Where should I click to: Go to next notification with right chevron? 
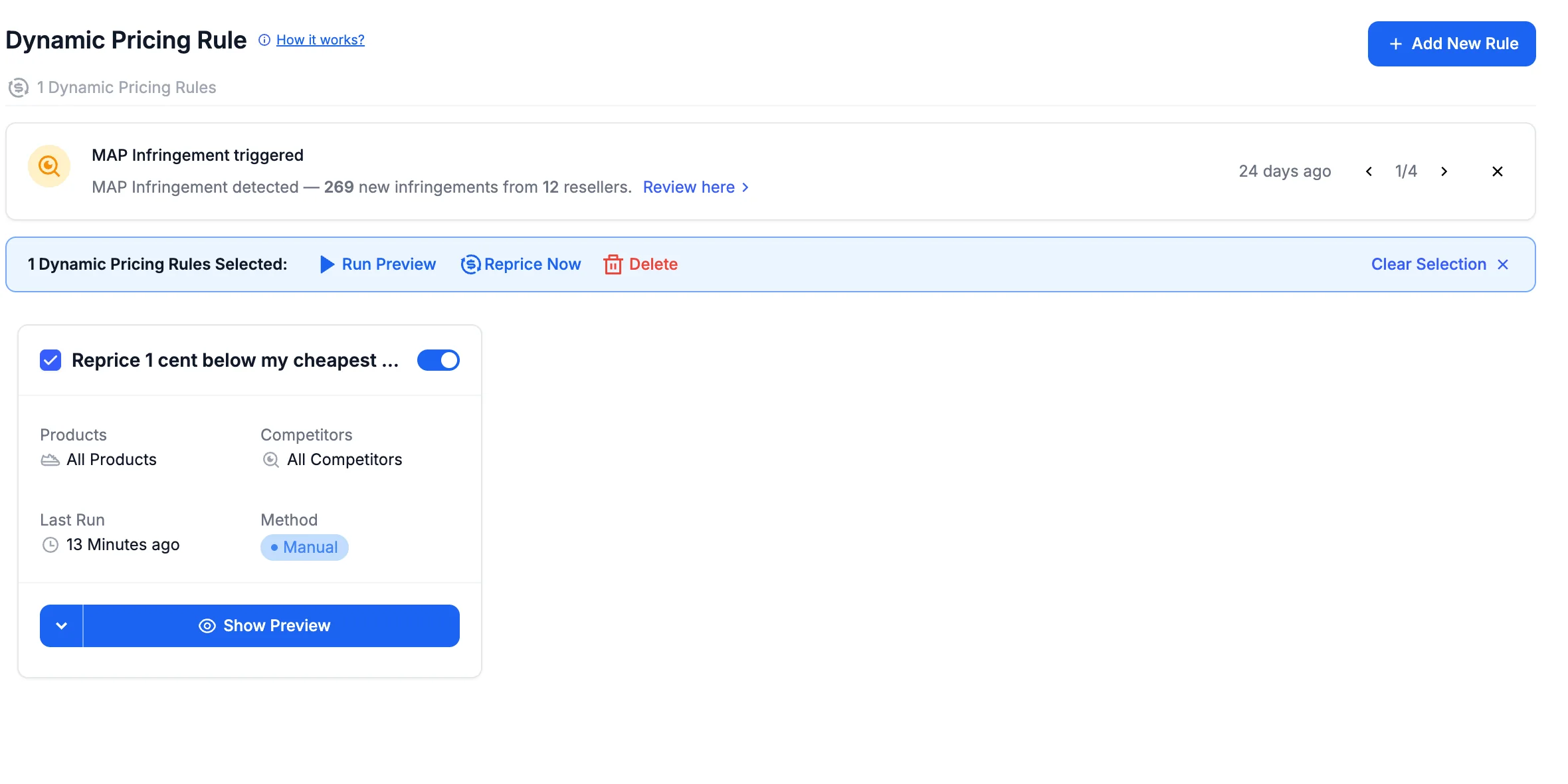(x=1444, y=171)
